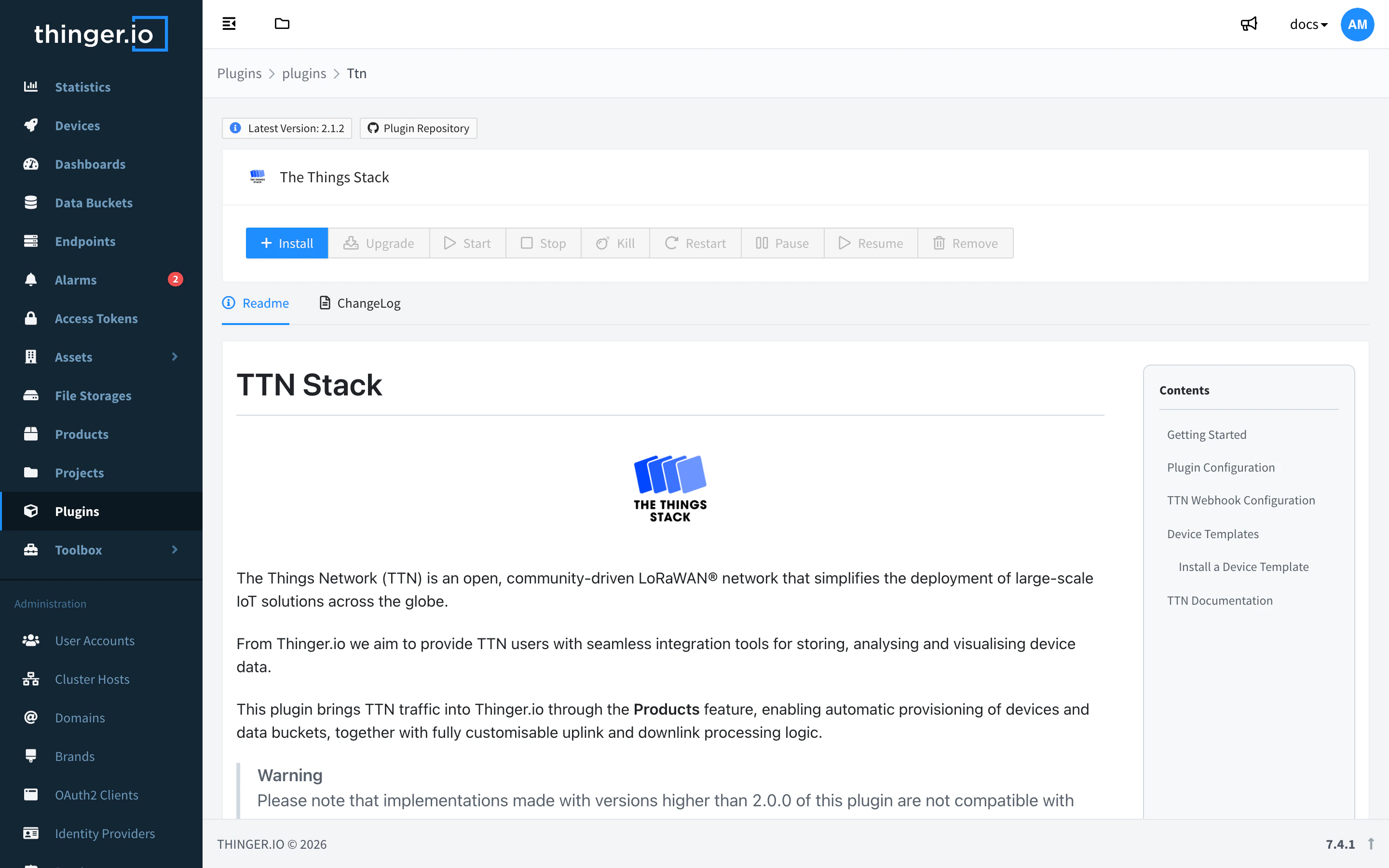Collapse the sidebar menu icon
The width and height of the screenshot is (1389, 868).
point(229,24)
